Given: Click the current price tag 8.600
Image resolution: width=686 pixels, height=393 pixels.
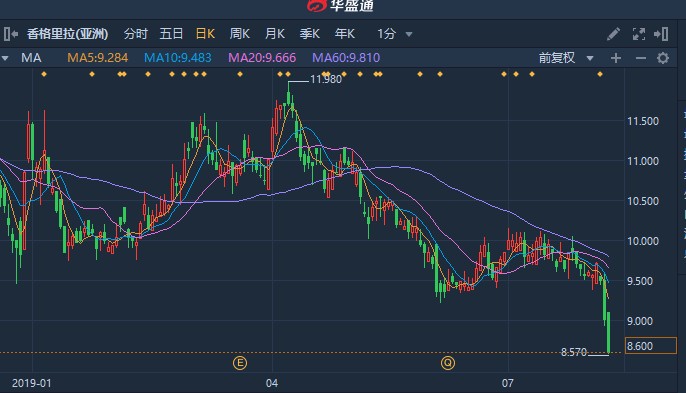Looking at the screenshot, I should point(651,346).
